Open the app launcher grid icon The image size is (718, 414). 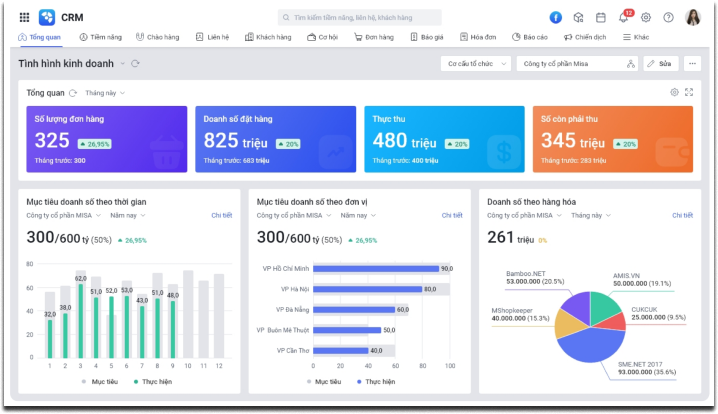(x=24, y=17)
